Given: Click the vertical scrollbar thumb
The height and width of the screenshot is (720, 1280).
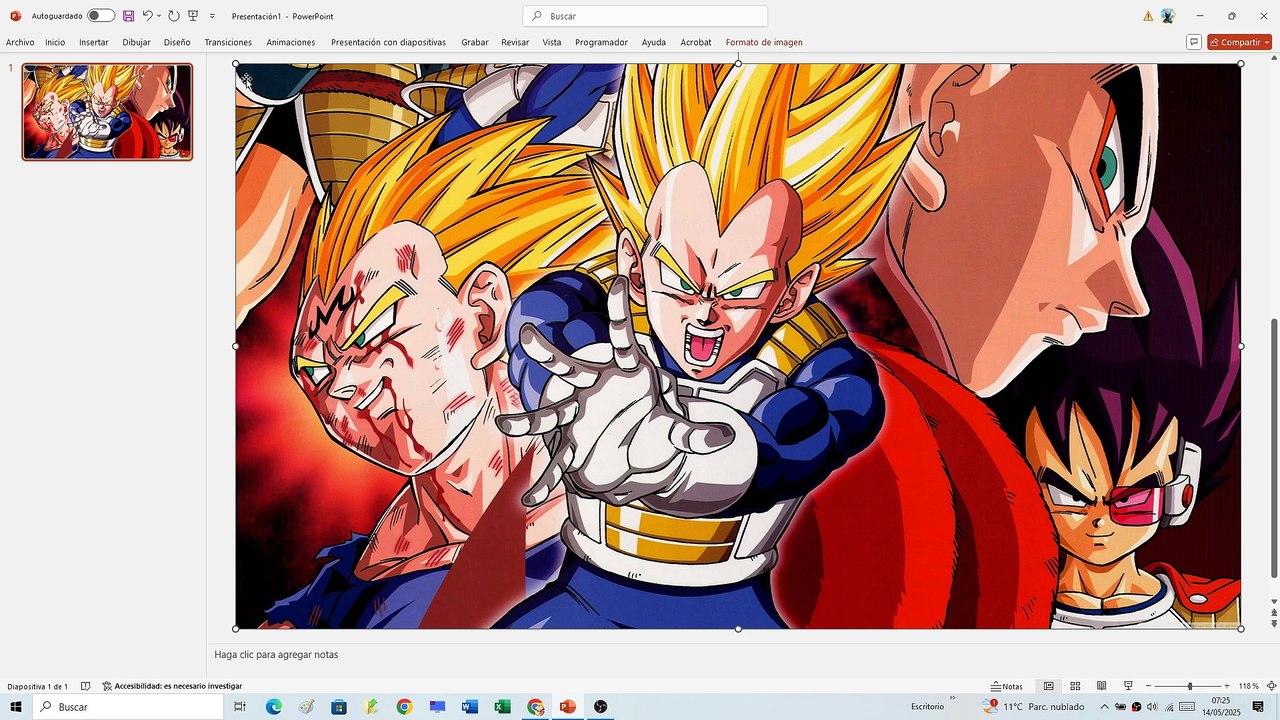Looking at the screenshot, I should click(x=1273, y=448).
